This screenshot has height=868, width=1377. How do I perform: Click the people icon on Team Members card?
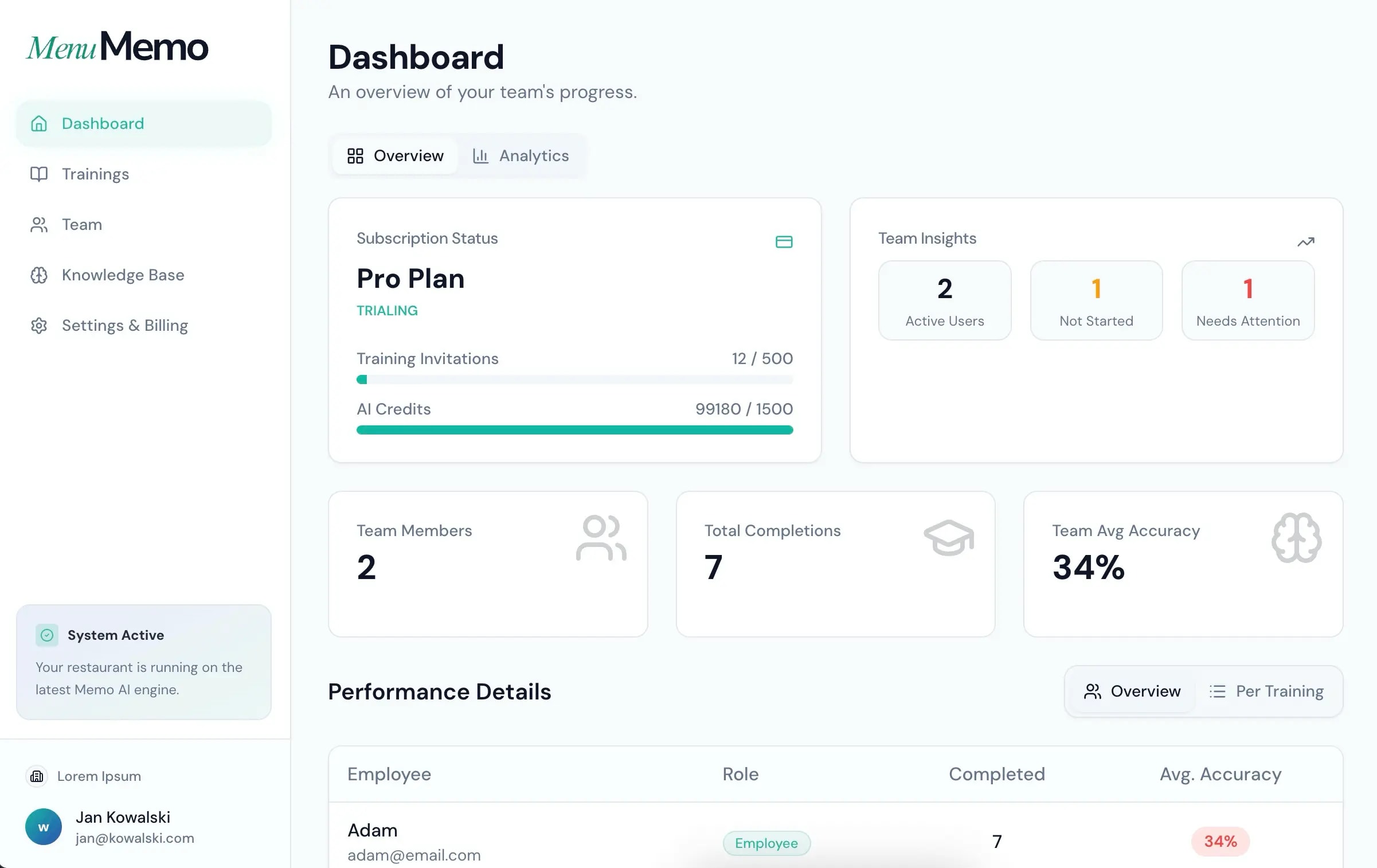click(x=601, y=538)
